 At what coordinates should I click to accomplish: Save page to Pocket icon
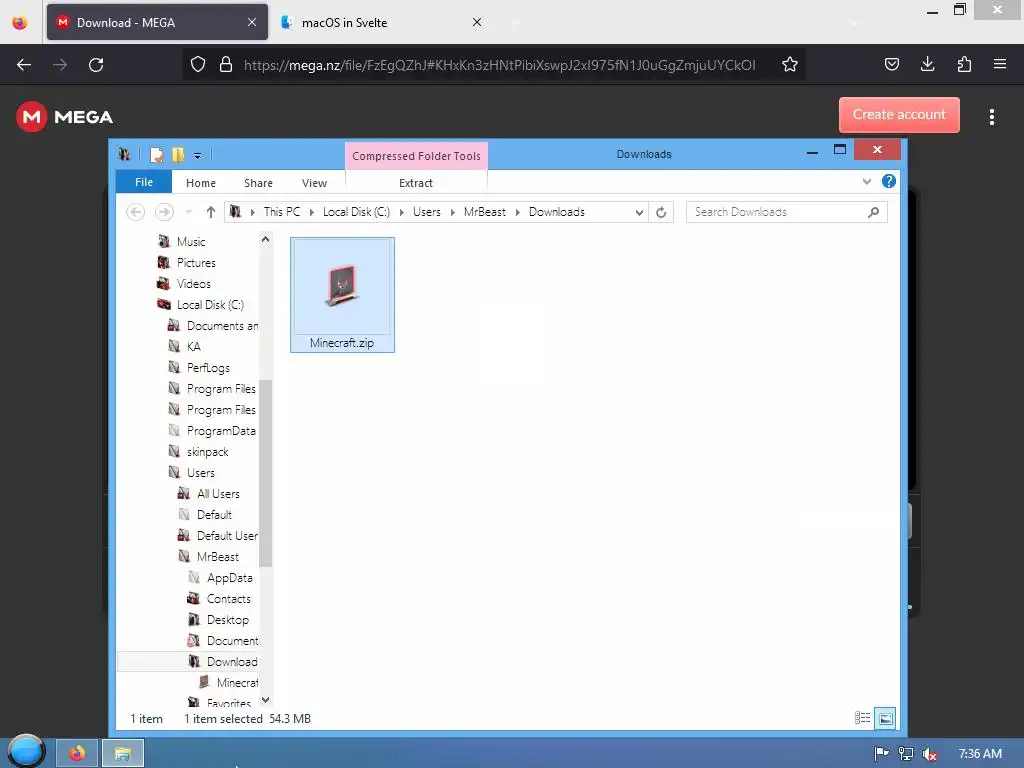(891, 64)
